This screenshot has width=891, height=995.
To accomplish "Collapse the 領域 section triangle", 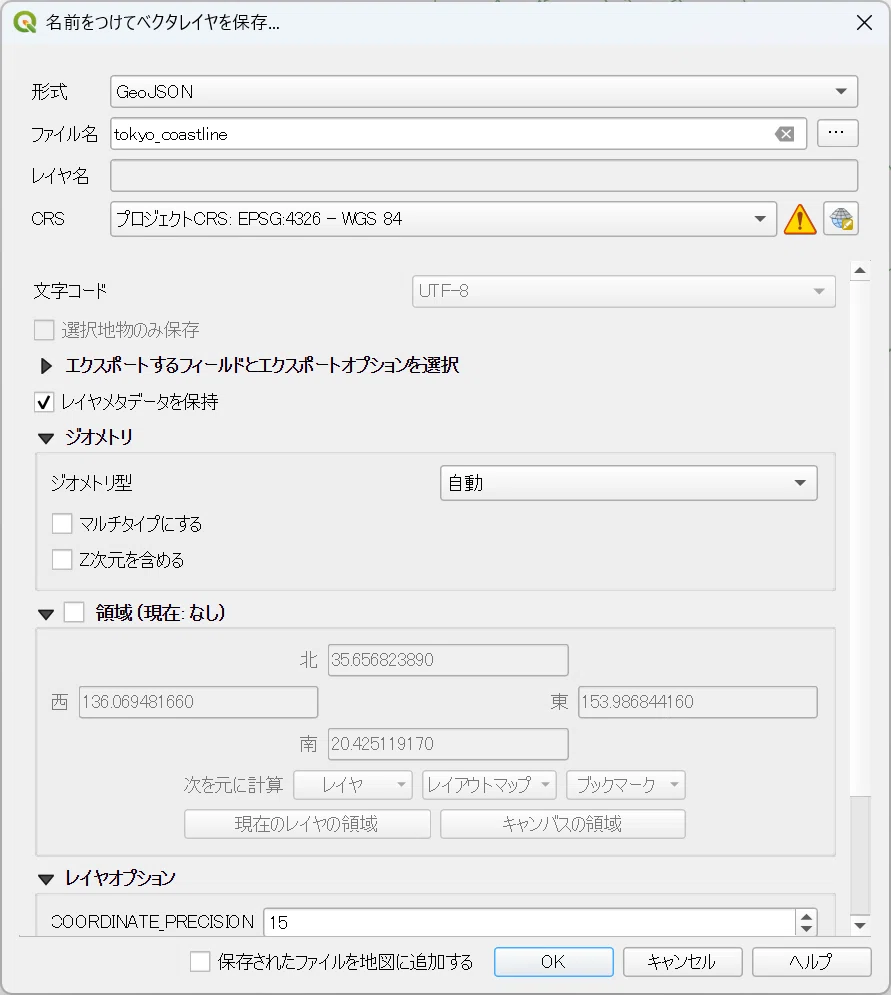I will coord(46,614).
